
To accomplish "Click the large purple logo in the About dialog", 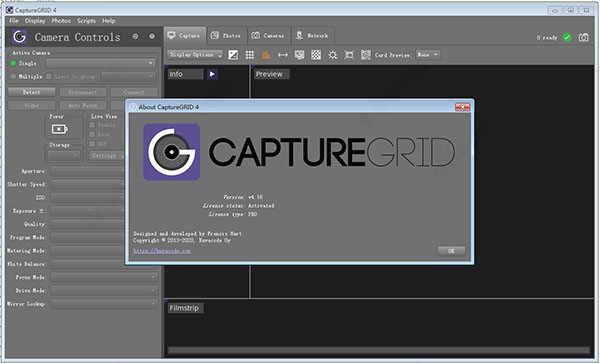I will (172, 152).
